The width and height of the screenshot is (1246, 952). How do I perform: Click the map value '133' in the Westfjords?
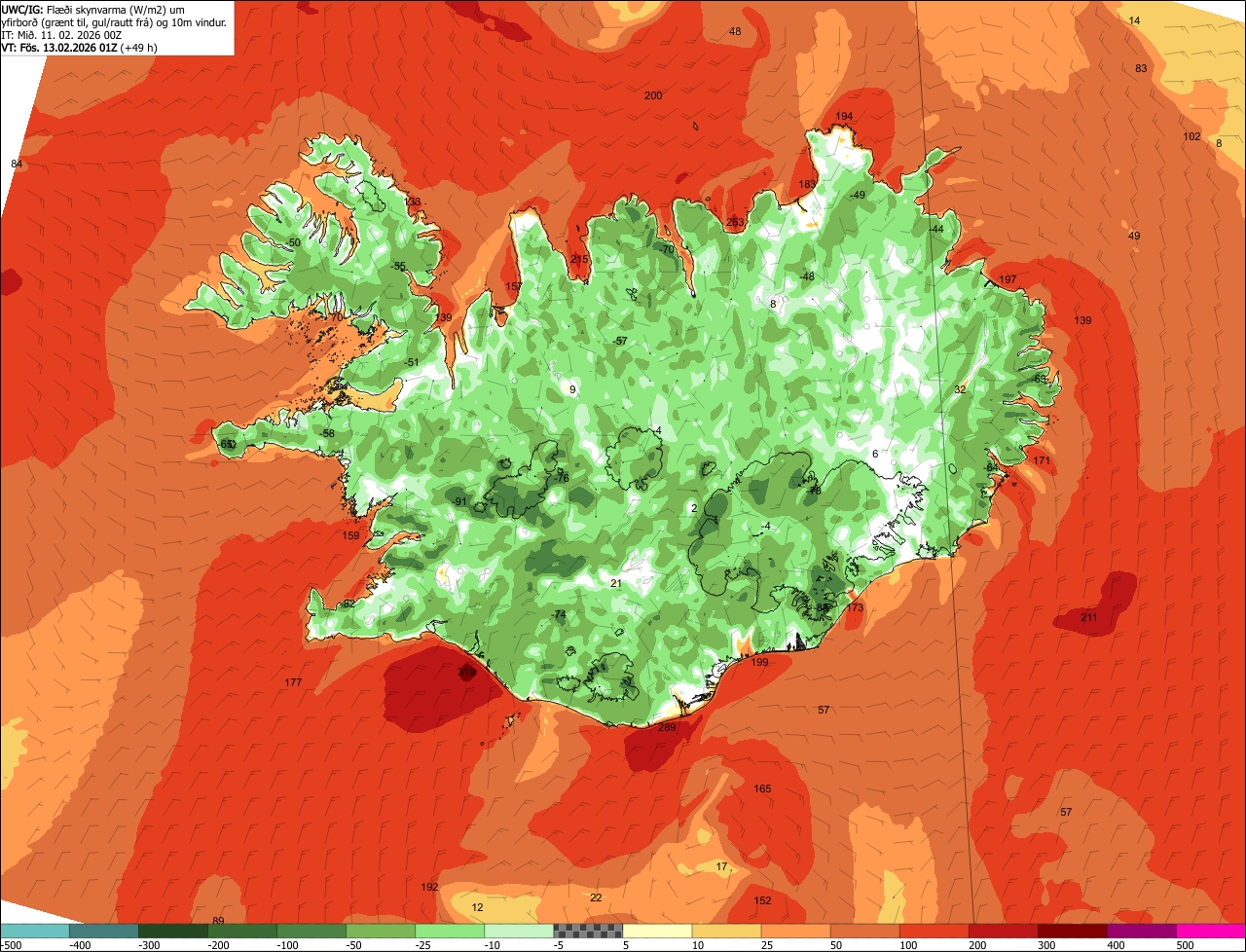click(413, 201)
